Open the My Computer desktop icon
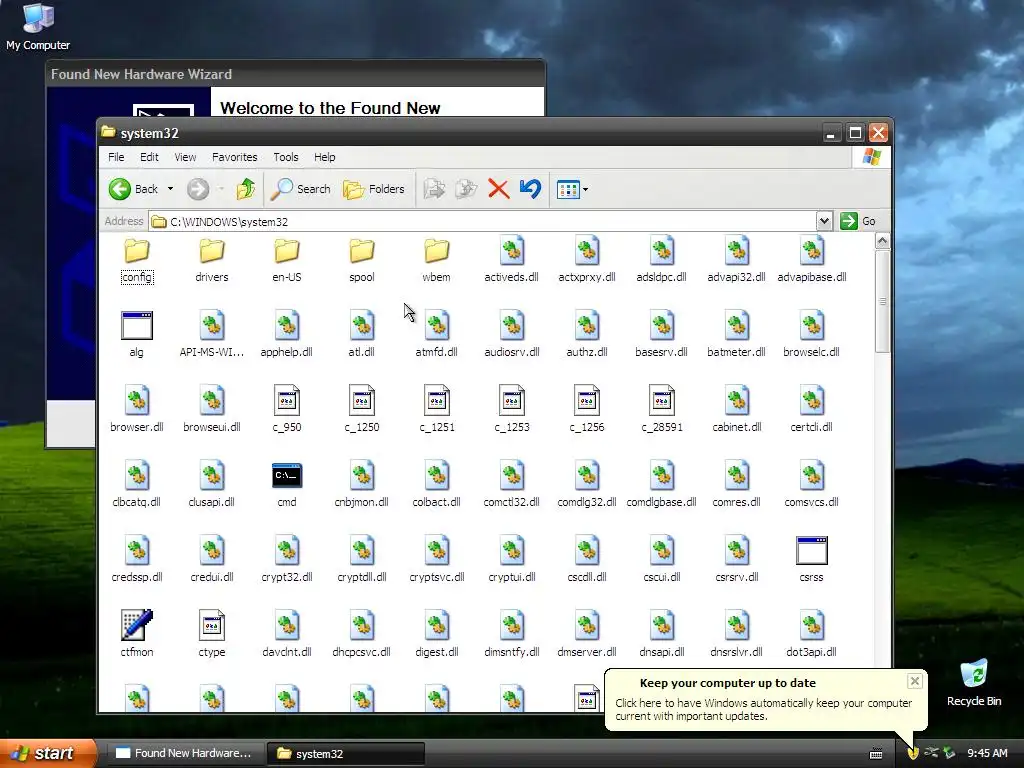This screenshot has width=1024, height=768. coord(38,26)
